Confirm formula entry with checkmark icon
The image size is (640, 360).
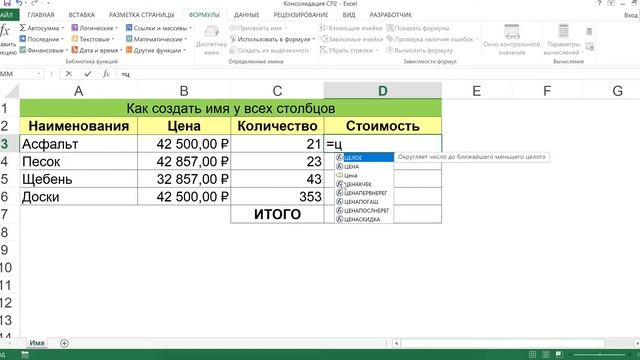point(88,74)
